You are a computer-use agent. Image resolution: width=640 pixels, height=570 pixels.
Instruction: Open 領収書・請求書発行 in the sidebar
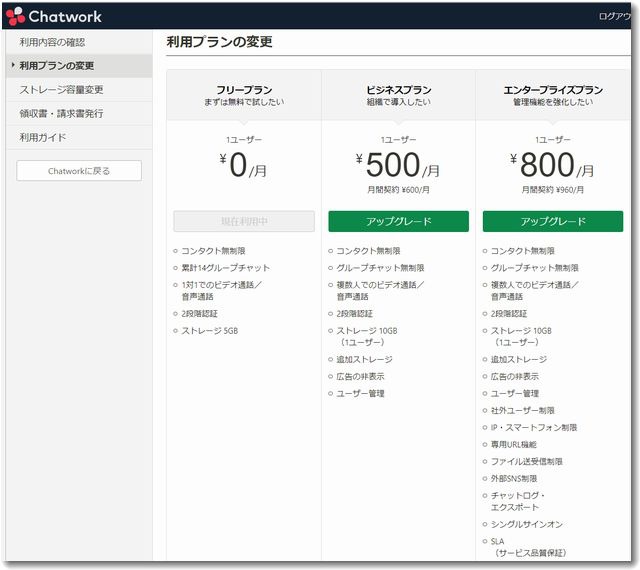coord(61,113)
